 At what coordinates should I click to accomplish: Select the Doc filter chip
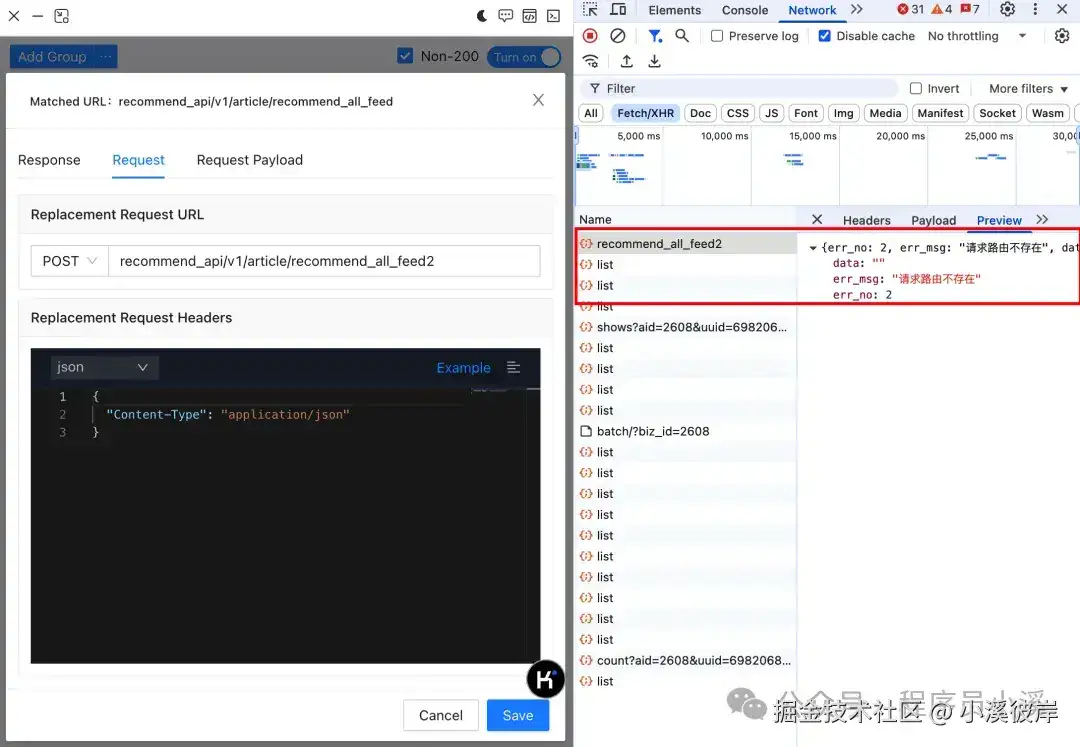tap(700, 113)
